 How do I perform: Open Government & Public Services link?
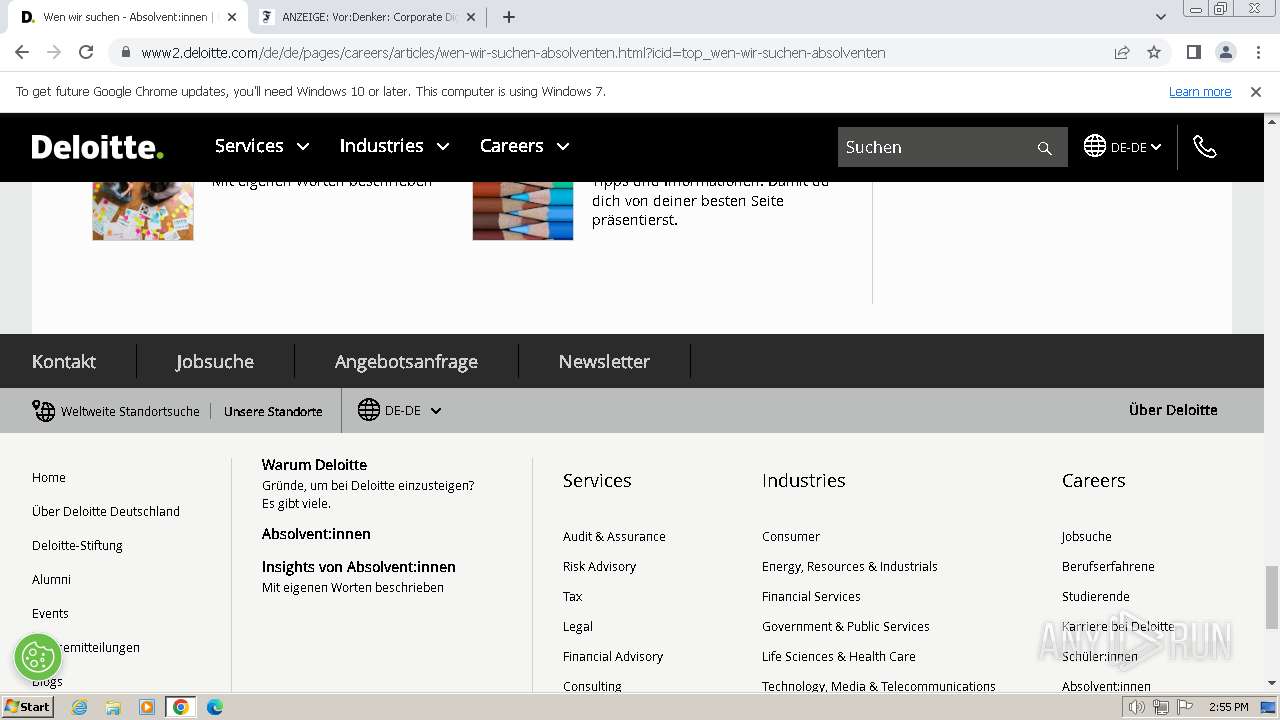(846, 626)
